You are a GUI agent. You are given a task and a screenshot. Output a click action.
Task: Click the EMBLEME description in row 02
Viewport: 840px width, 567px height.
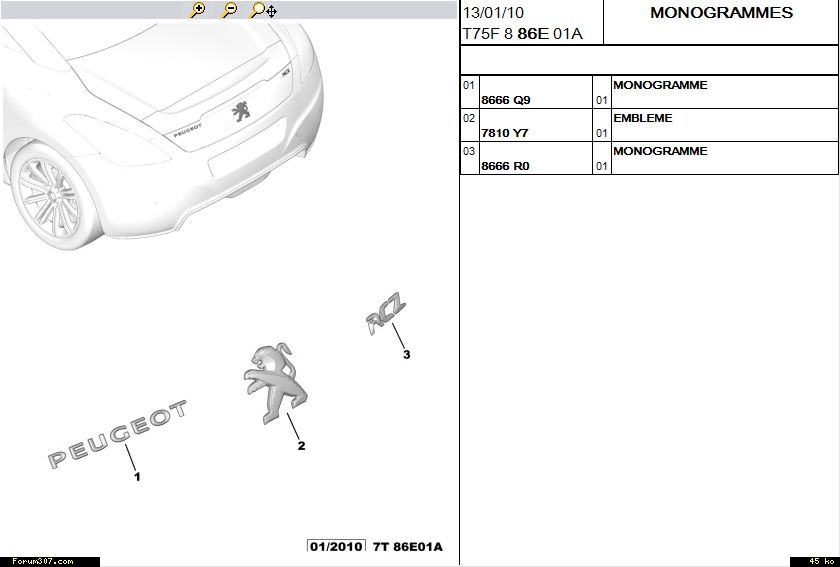642,118
